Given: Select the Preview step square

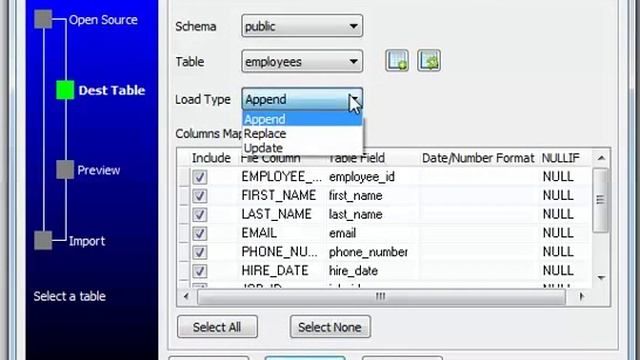Looking at the screenshot, I should click(65, 169).
